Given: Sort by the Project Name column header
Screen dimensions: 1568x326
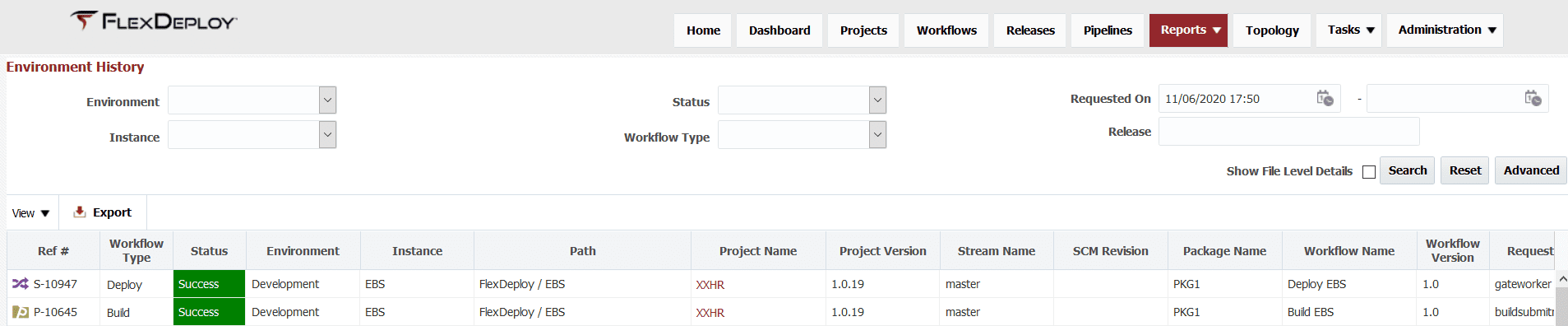Looking at the screenshot, I should (x=758, y=251).
